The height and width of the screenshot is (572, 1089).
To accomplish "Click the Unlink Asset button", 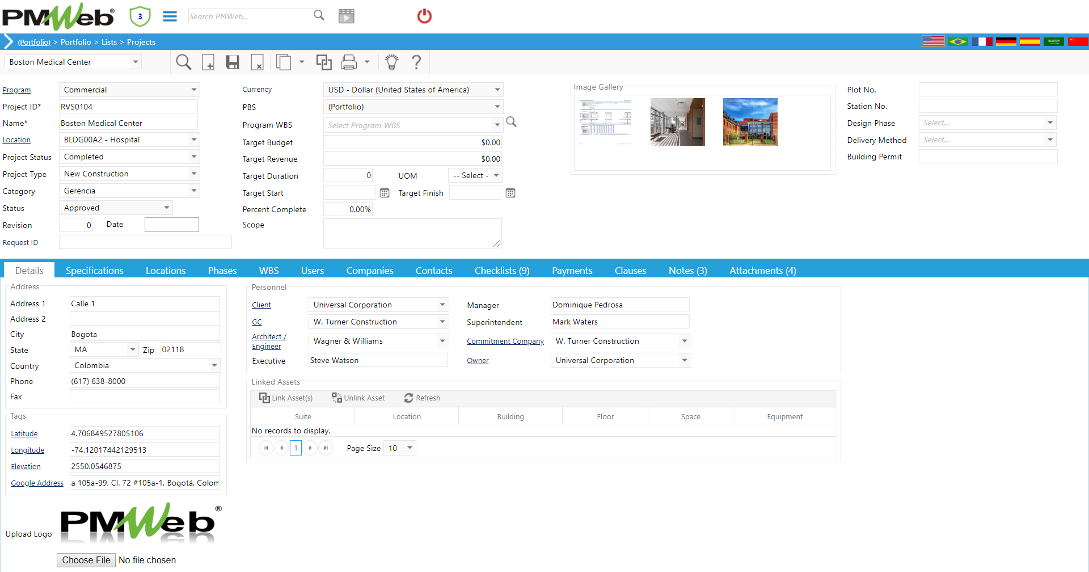I will tap(358, 398).
